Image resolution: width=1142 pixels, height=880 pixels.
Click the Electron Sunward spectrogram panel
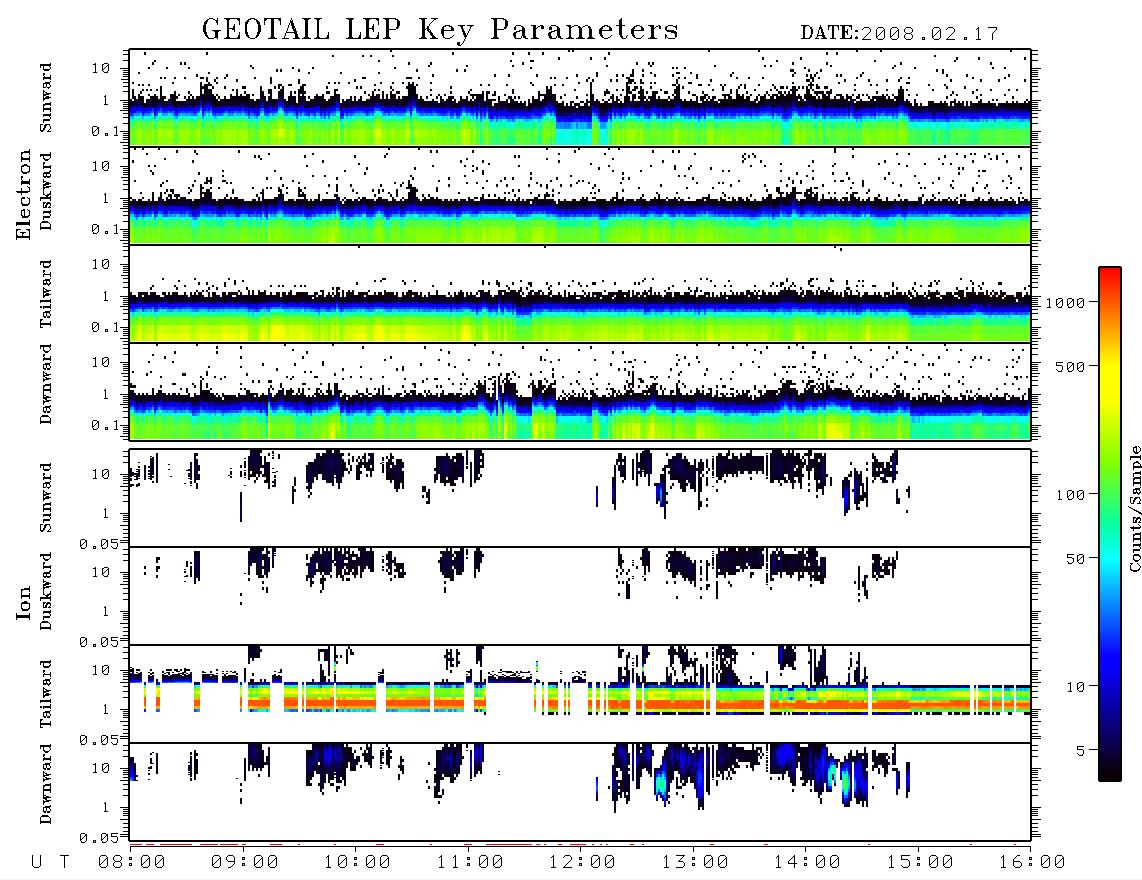[580, 98]
